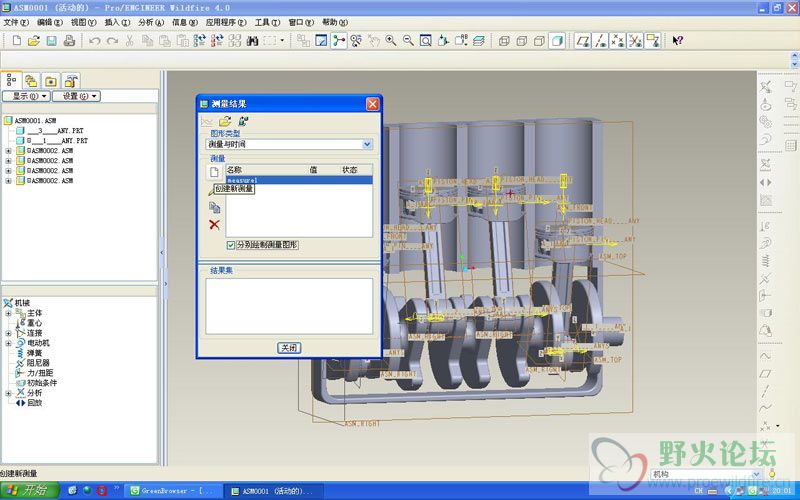Screen dimensions: 800x500
Task: Click the 关闭 close button in dialog
Action: tap(289, 348)
